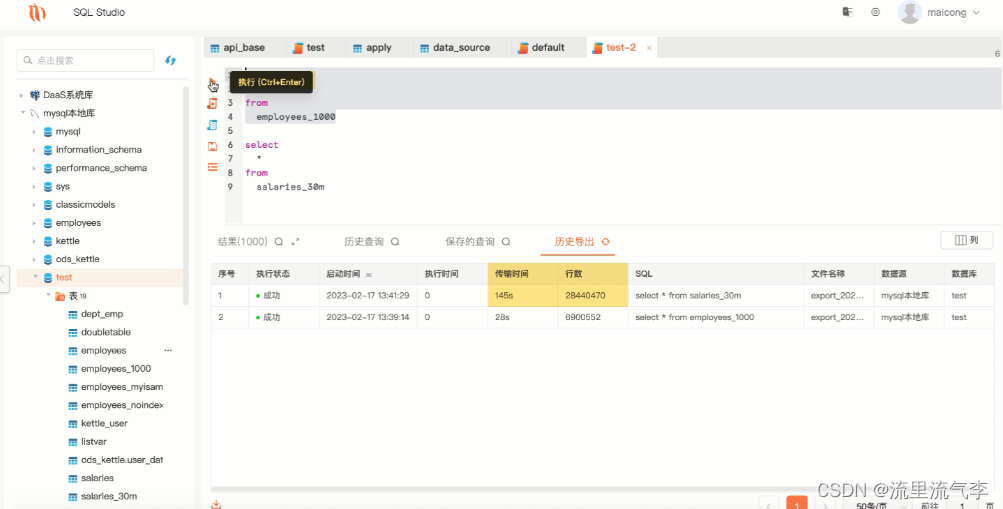Click the 28440470 row count cell
The image size is (1003, 509).
click(592, 295)
